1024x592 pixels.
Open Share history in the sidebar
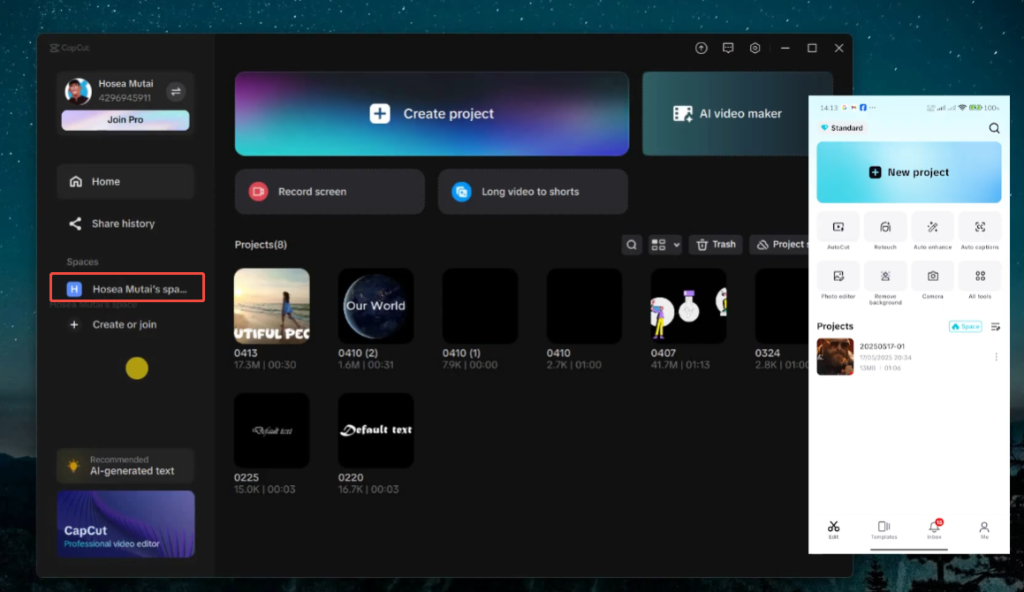(125, 223)
